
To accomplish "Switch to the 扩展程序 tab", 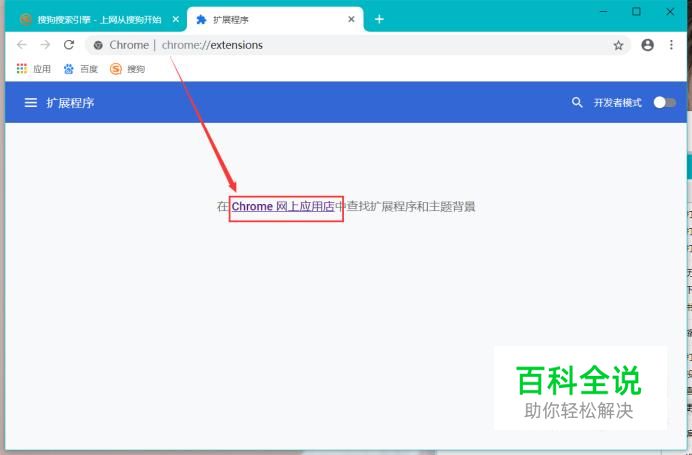I will (x=275, y=19).
